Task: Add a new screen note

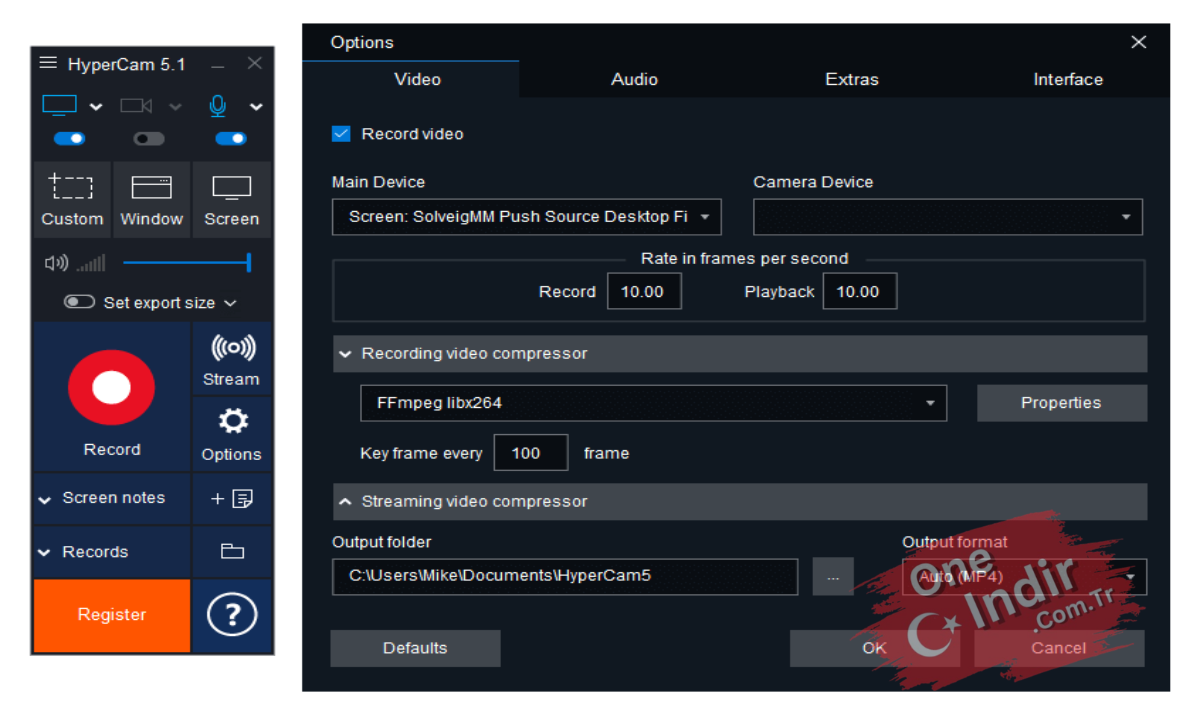Action: point(232,498)
